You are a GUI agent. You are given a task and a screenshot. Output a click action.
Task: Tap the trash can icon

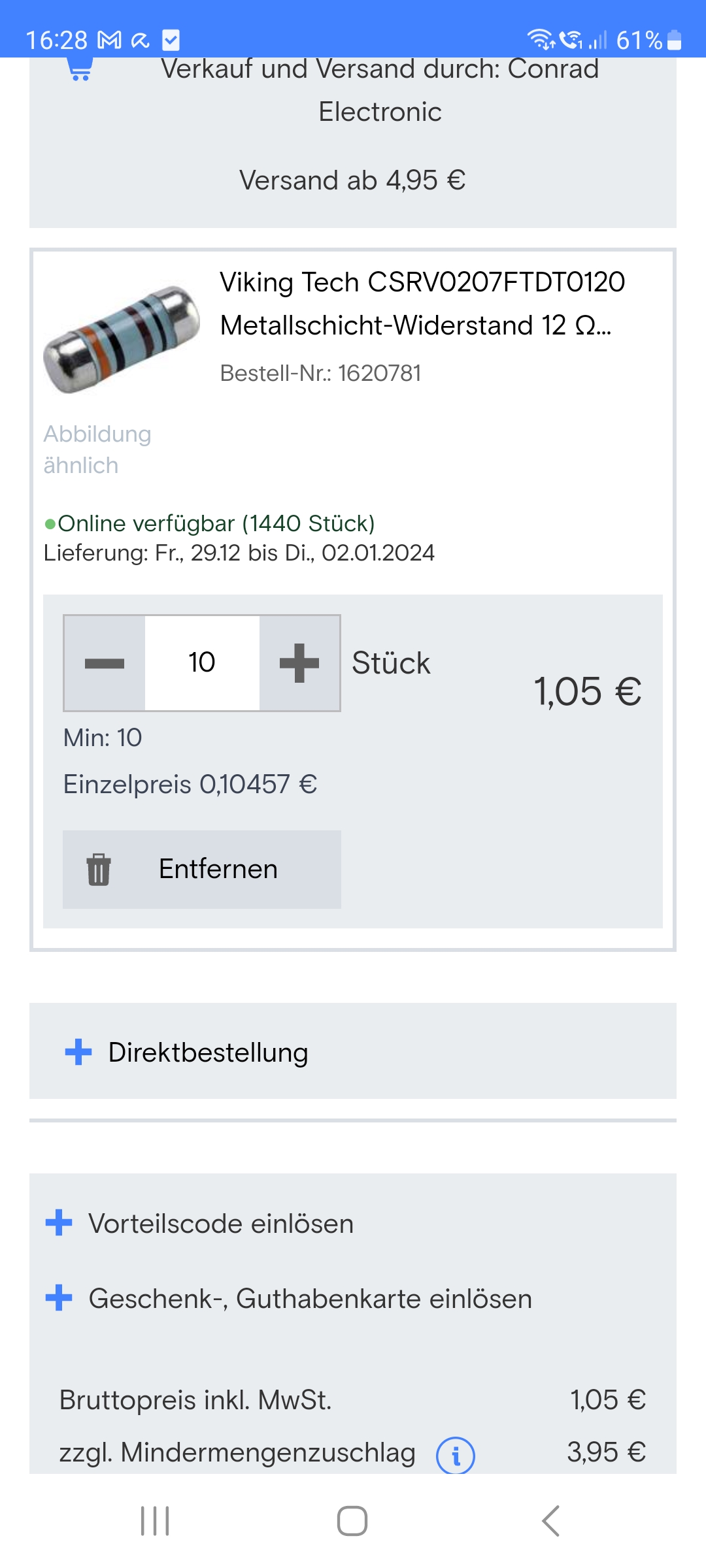click(x=99, y=870)
